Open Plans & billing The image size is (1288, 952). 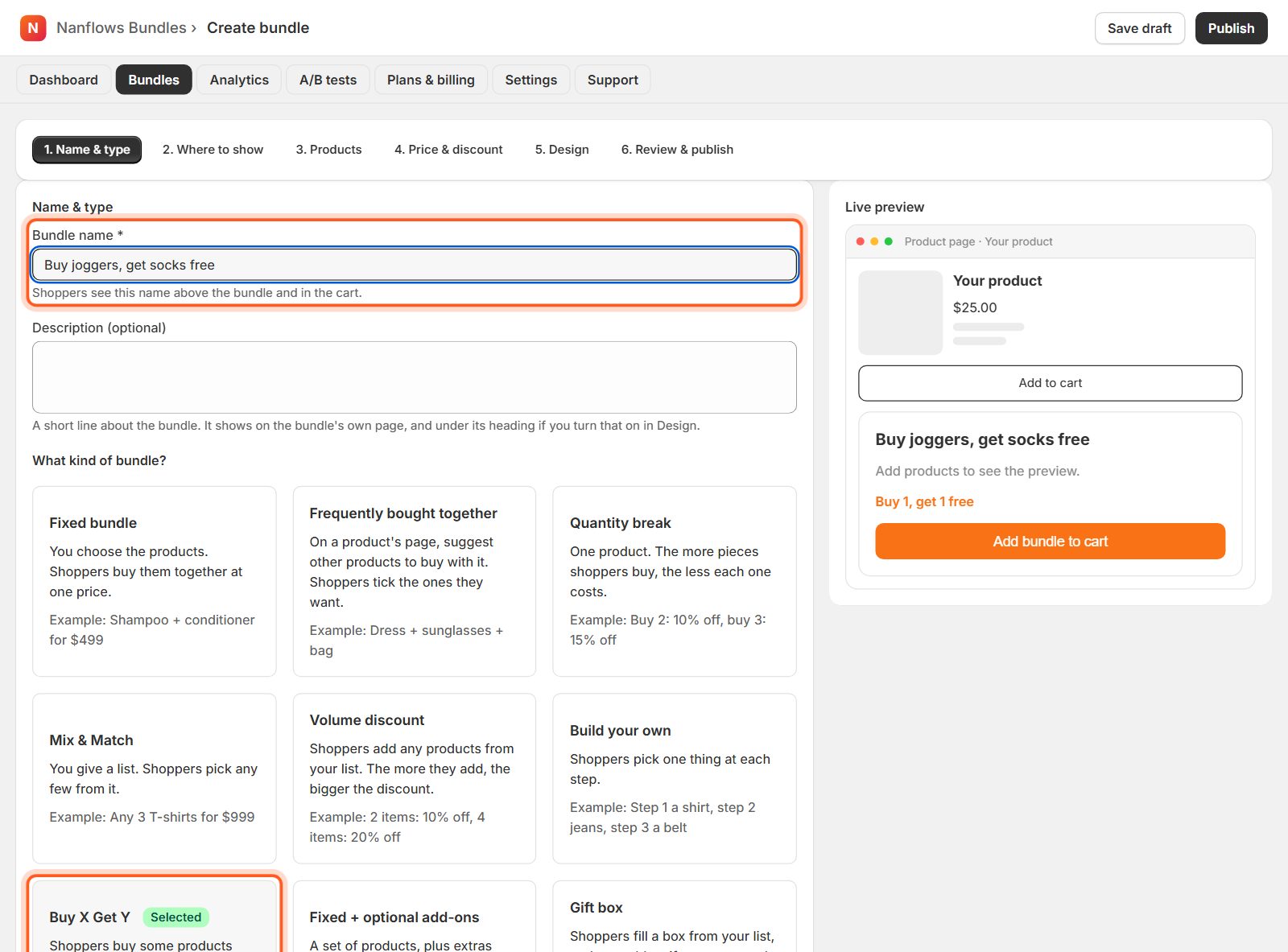click(431, 80)
